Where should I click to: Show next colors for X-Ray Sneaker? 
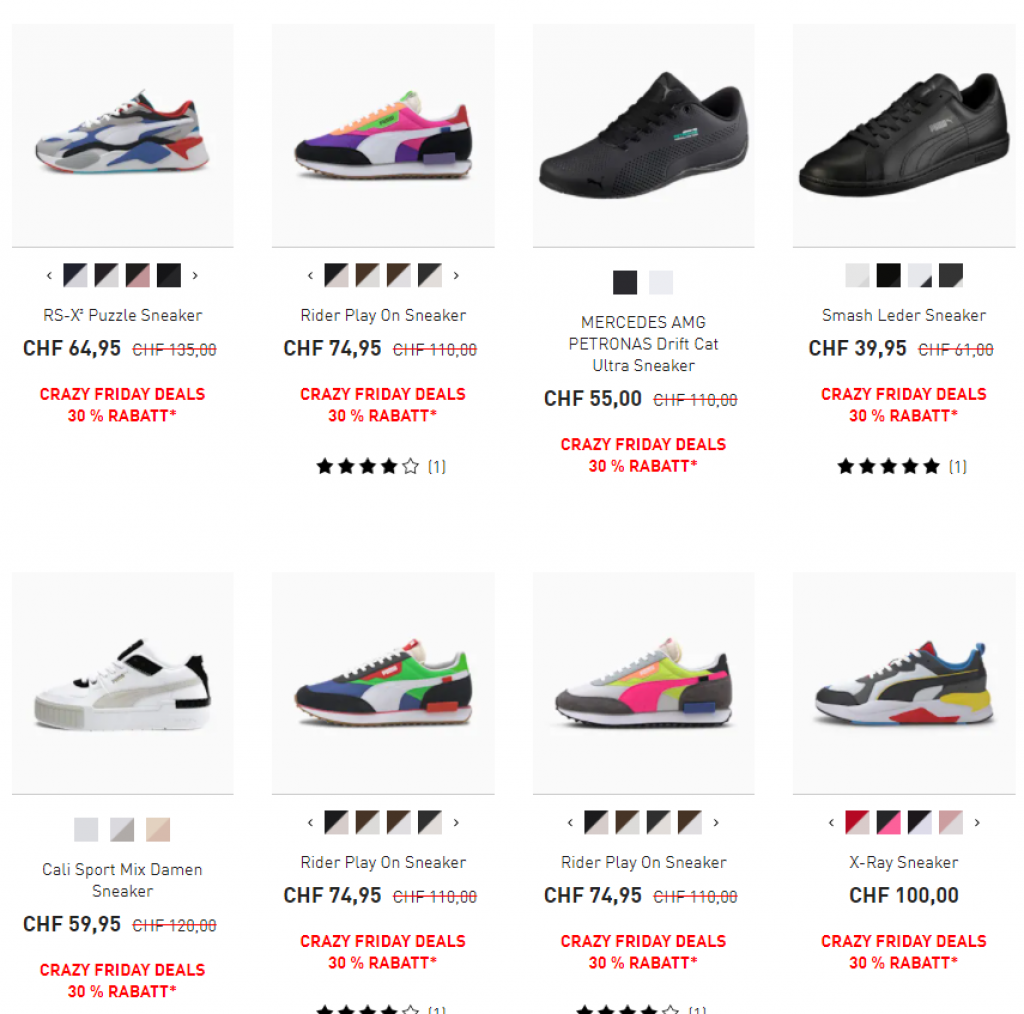976,823
